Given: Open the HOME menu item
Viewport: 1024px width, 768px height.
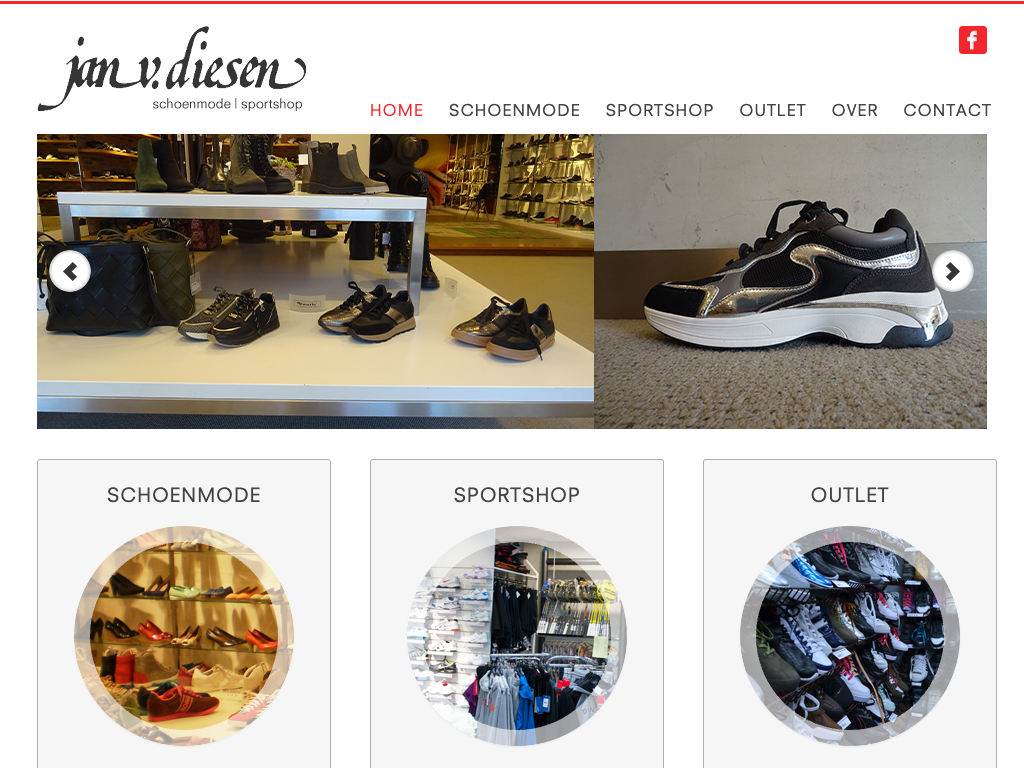Looking at the screenshot, I should [x=396, y=110].
